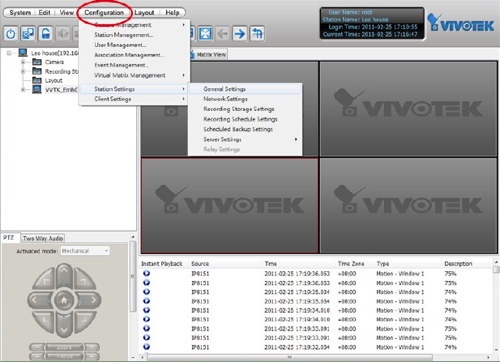Choose Station Management menu item
Viewport: 500px width, 362px height.
coord(134,35)
